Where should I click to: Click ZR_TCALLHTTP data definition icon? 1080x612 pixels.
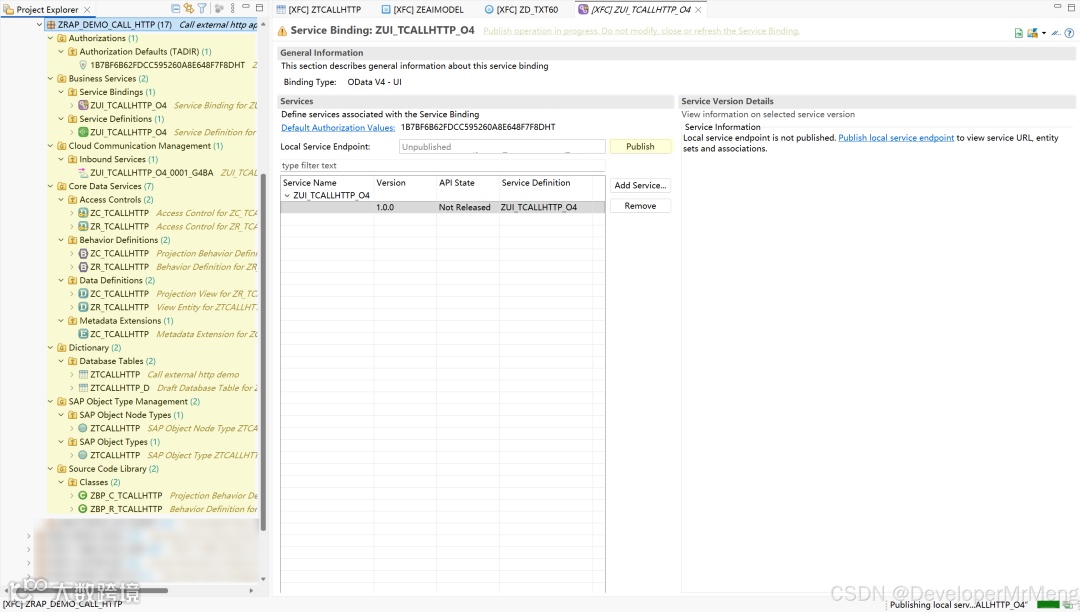tap(83, 307)
